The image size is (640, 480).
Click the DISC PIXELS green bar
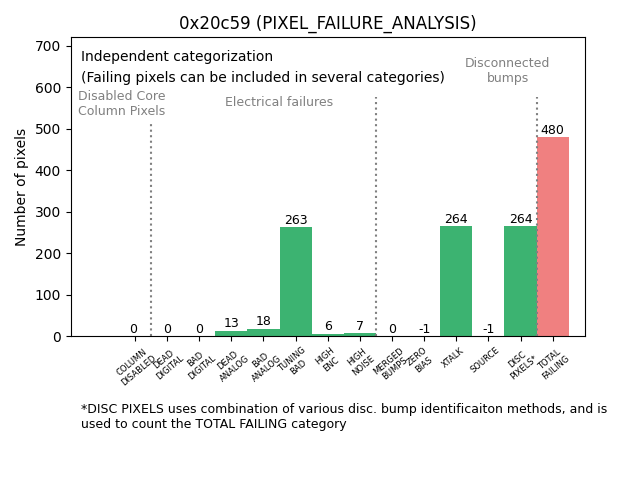click(520, 282)
